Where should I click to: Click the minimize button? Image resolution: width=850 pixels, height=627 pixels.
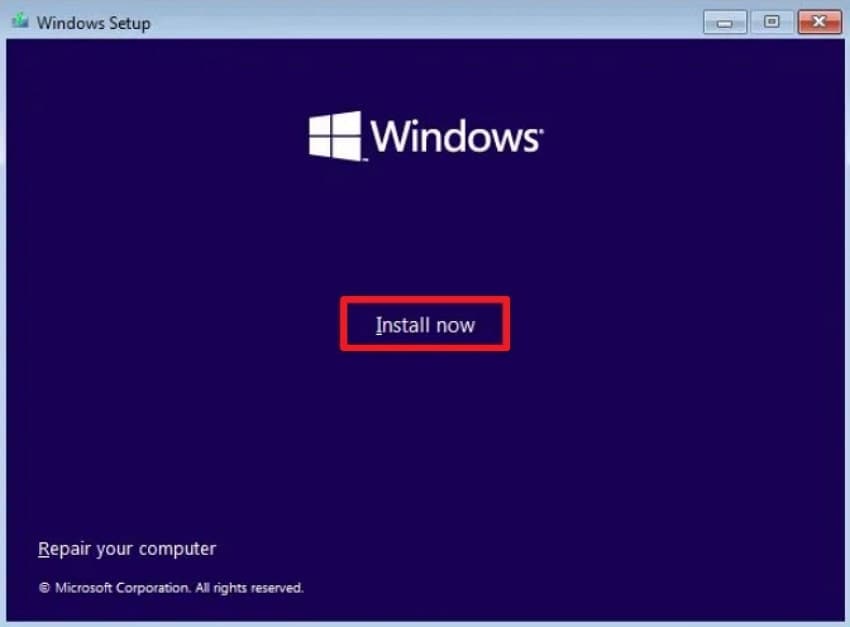pyautogui.click(x=723, y=21)
